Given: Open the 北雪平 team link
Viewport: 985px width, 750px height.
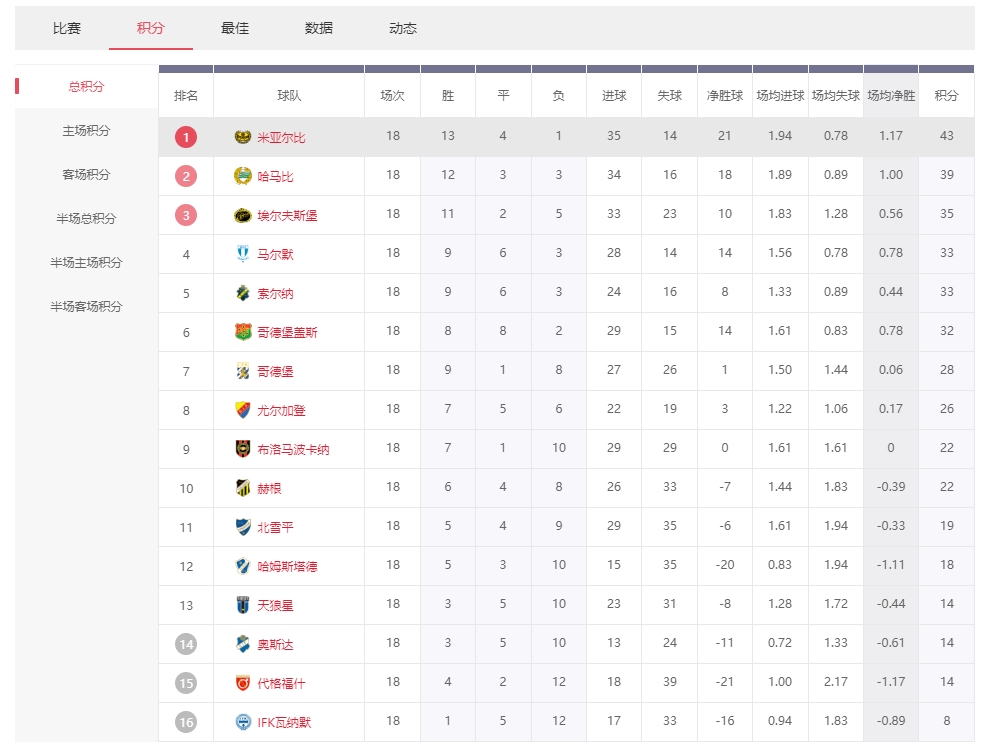Looking at the screenshot, I should click(275, 527).
